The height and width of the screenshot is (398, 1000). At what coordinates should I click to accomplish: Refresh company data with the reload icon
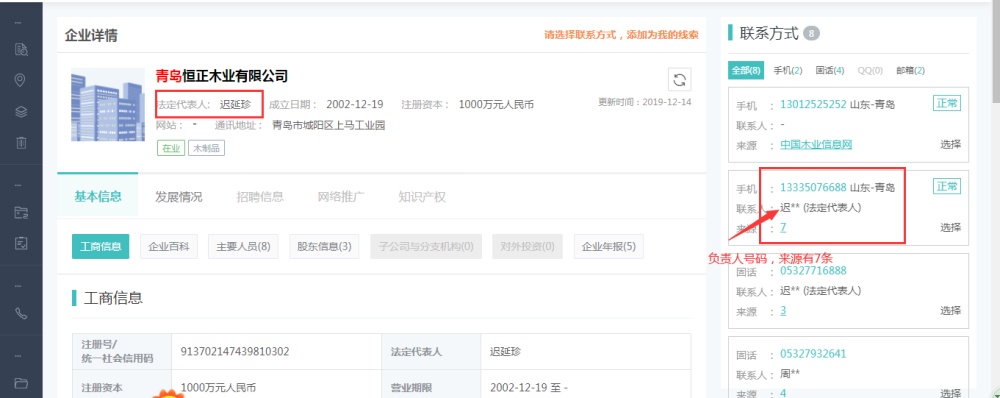coord(680,80)
